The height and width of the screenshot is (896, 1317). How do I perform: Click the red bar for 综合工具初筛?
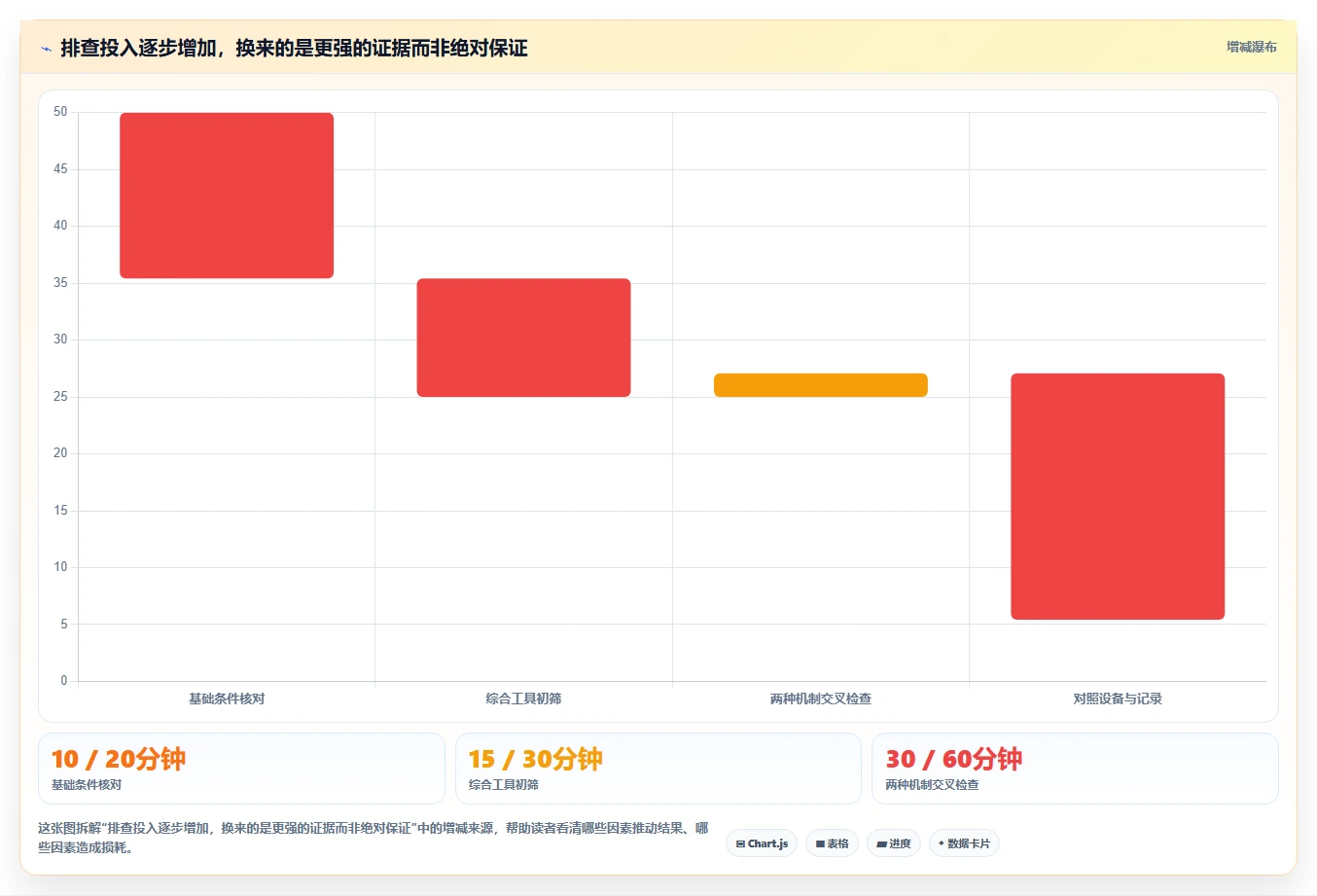pyautogui.click(x=523, y=338)
